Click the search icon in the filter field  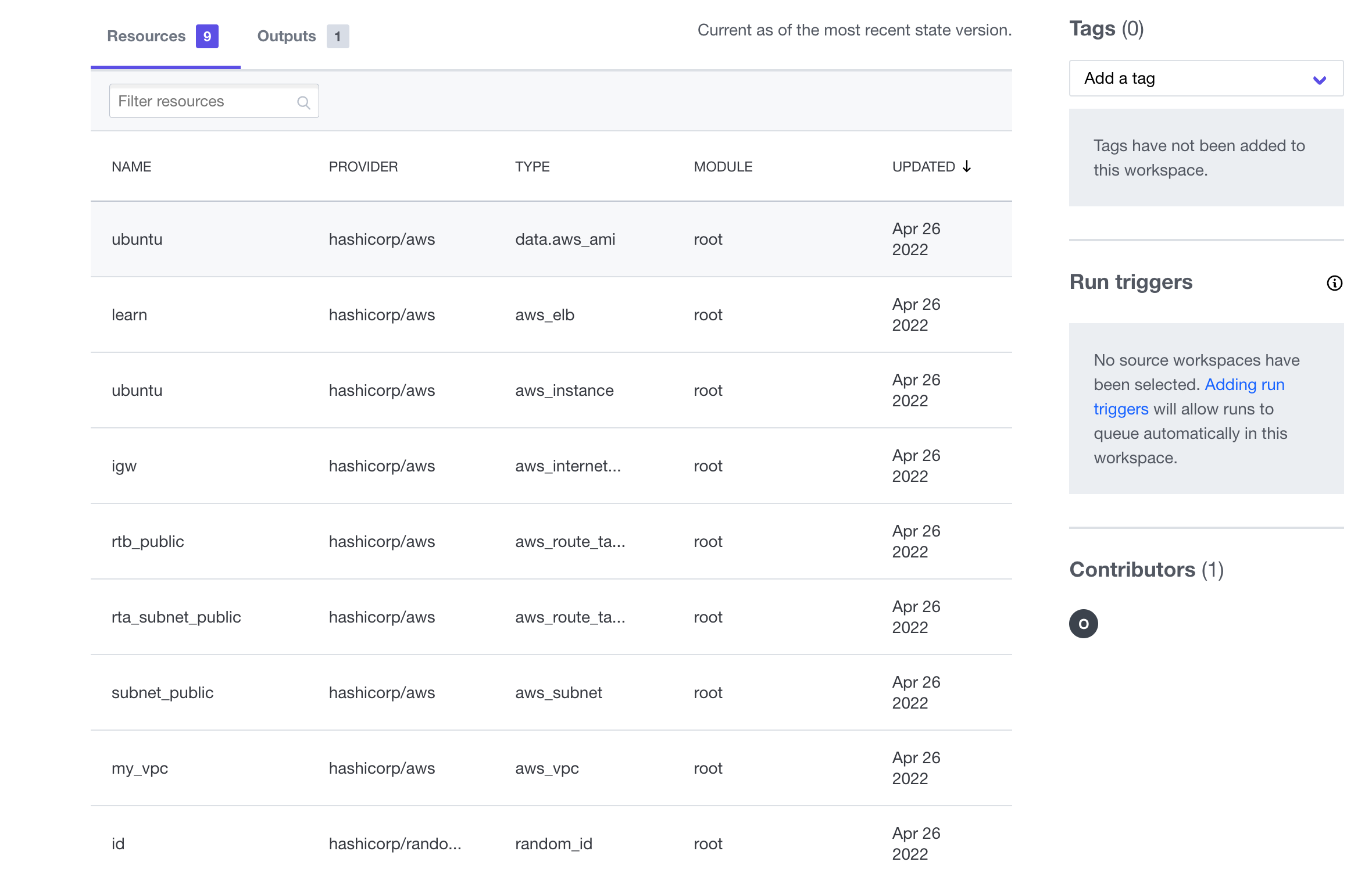(303, 101)
